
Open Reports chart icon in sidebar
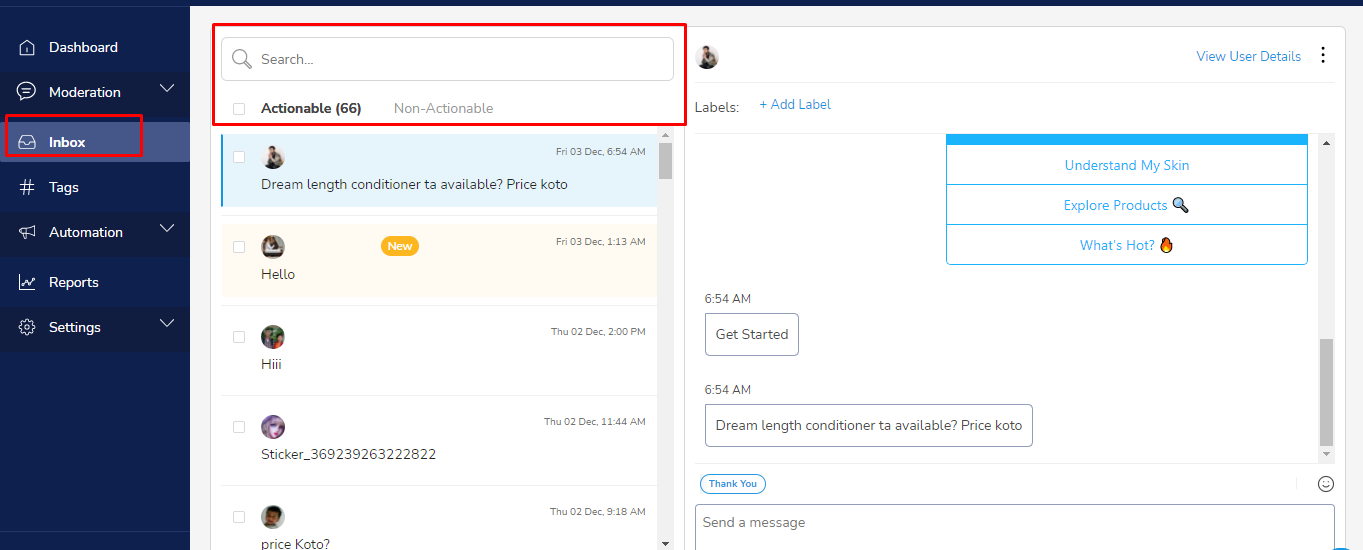pos(27,282)
